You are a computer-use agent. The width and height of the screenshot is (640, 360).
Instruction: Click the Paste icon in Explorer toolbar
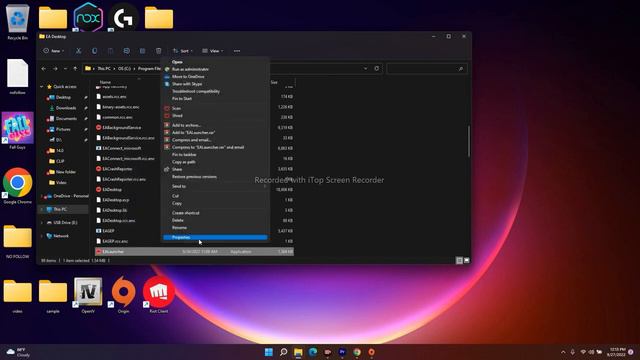pyautogui.click(x=110, y=51)
